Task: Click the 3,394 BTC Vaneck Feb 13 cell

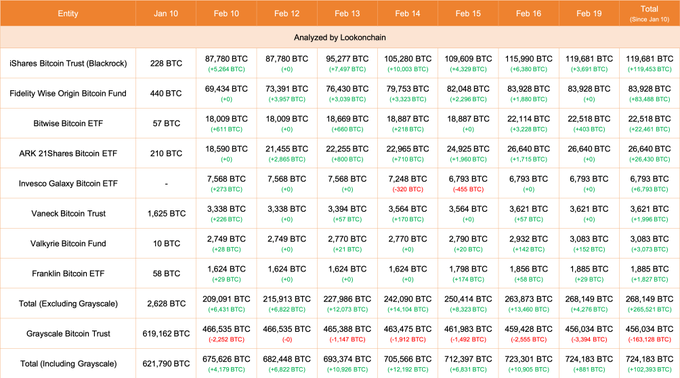Action: coord(347,213)
